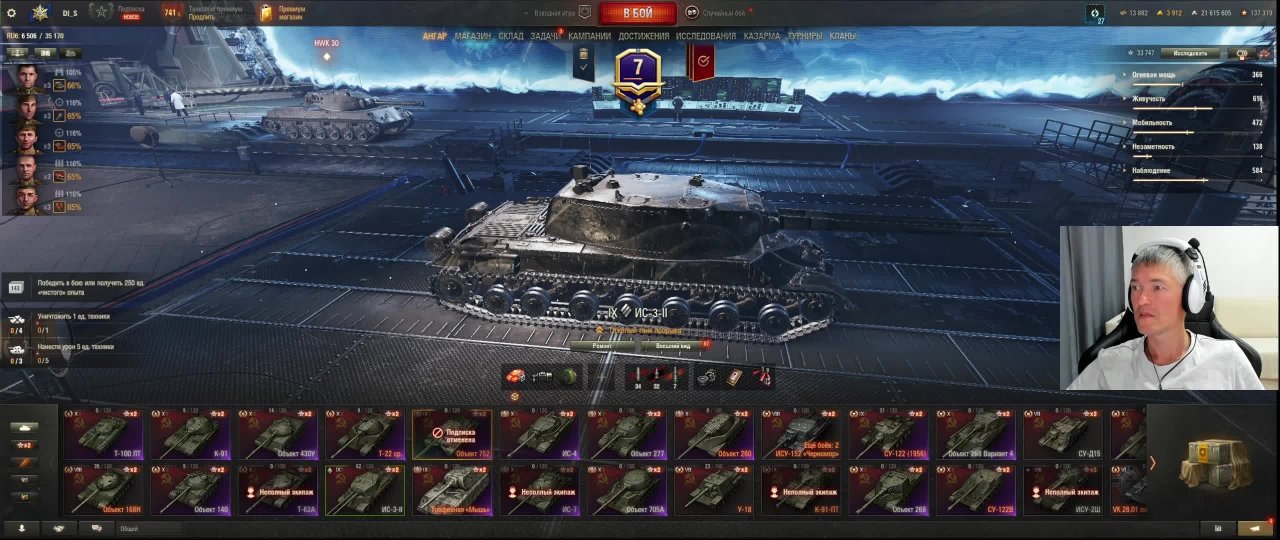Switch to the МАГАЗИН tab
This screenshot has width=1280, height=540.
(473, 36)
